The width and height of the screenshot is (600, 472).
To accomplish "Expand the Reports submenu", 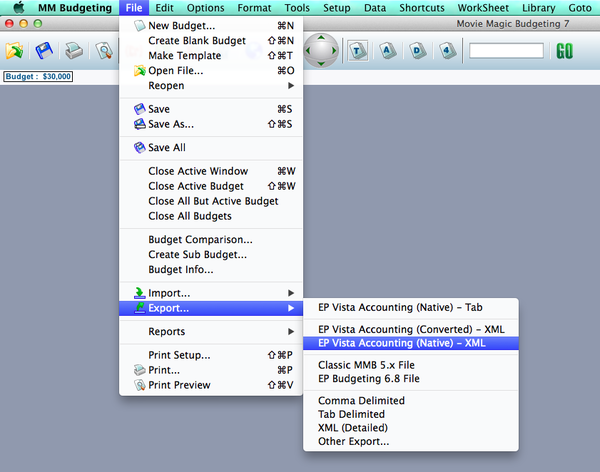I will click(211, 332).
